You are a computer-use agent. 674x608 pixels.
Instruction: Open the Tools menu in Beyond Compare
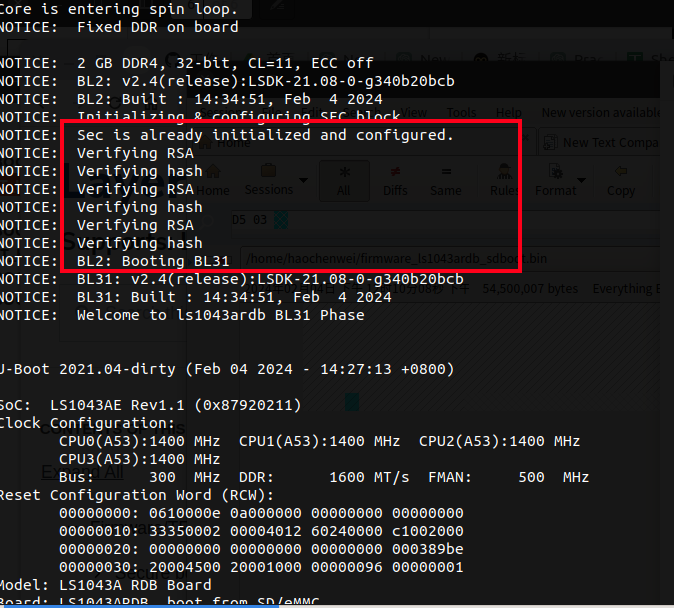tap(461, 113)
